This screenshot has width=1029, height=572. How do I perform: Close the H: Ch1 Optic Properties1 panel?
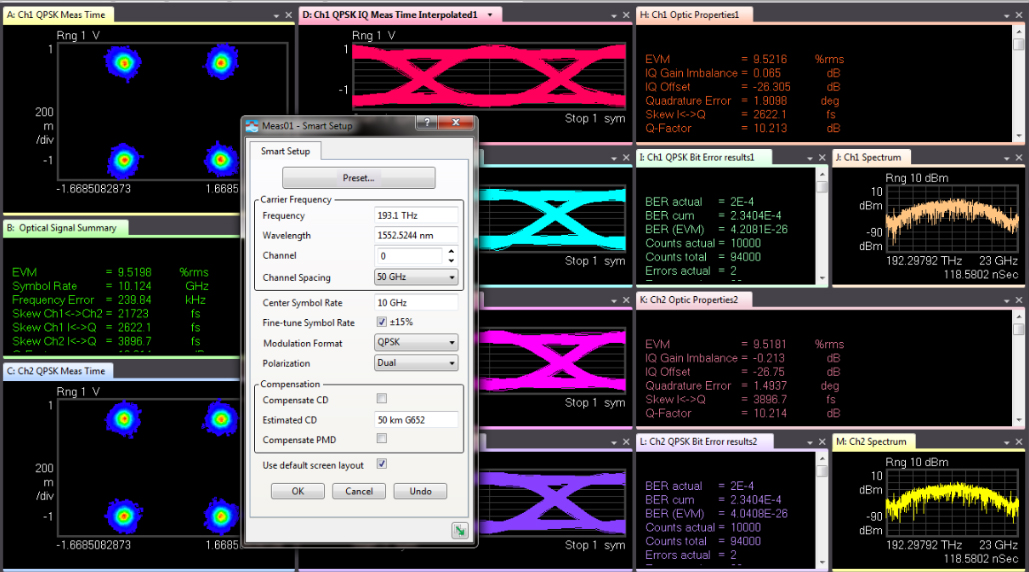[1019, 15]
